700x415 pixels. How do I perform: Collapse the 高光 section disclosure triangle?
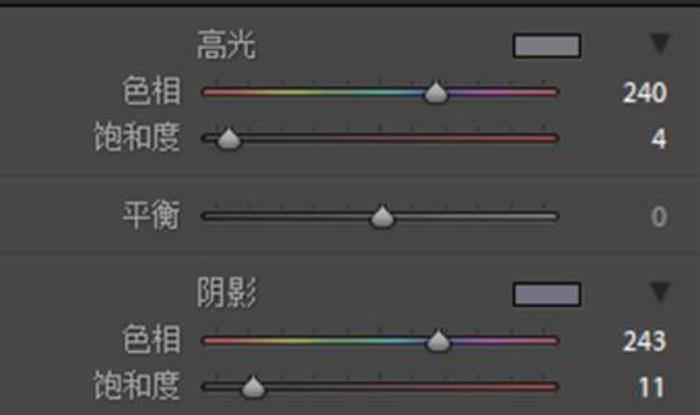660,44
